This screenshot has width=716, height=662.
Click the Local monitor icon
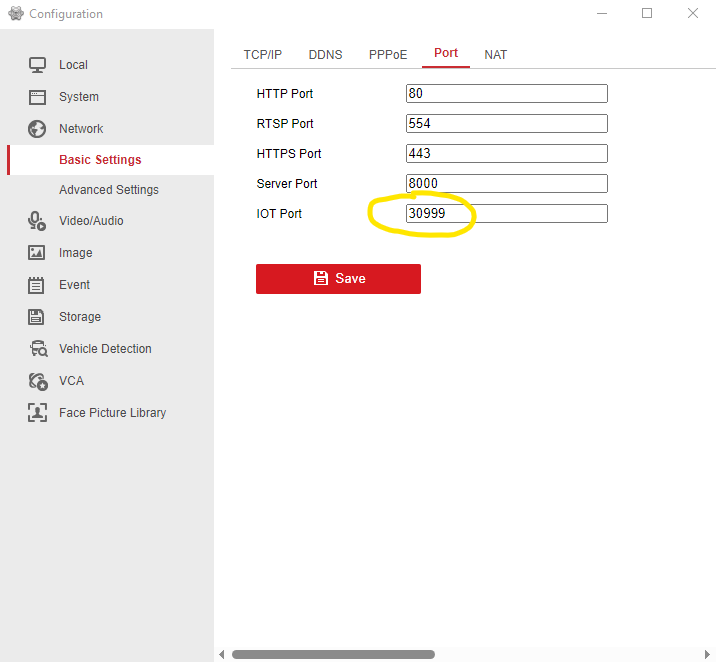point(37,65)
